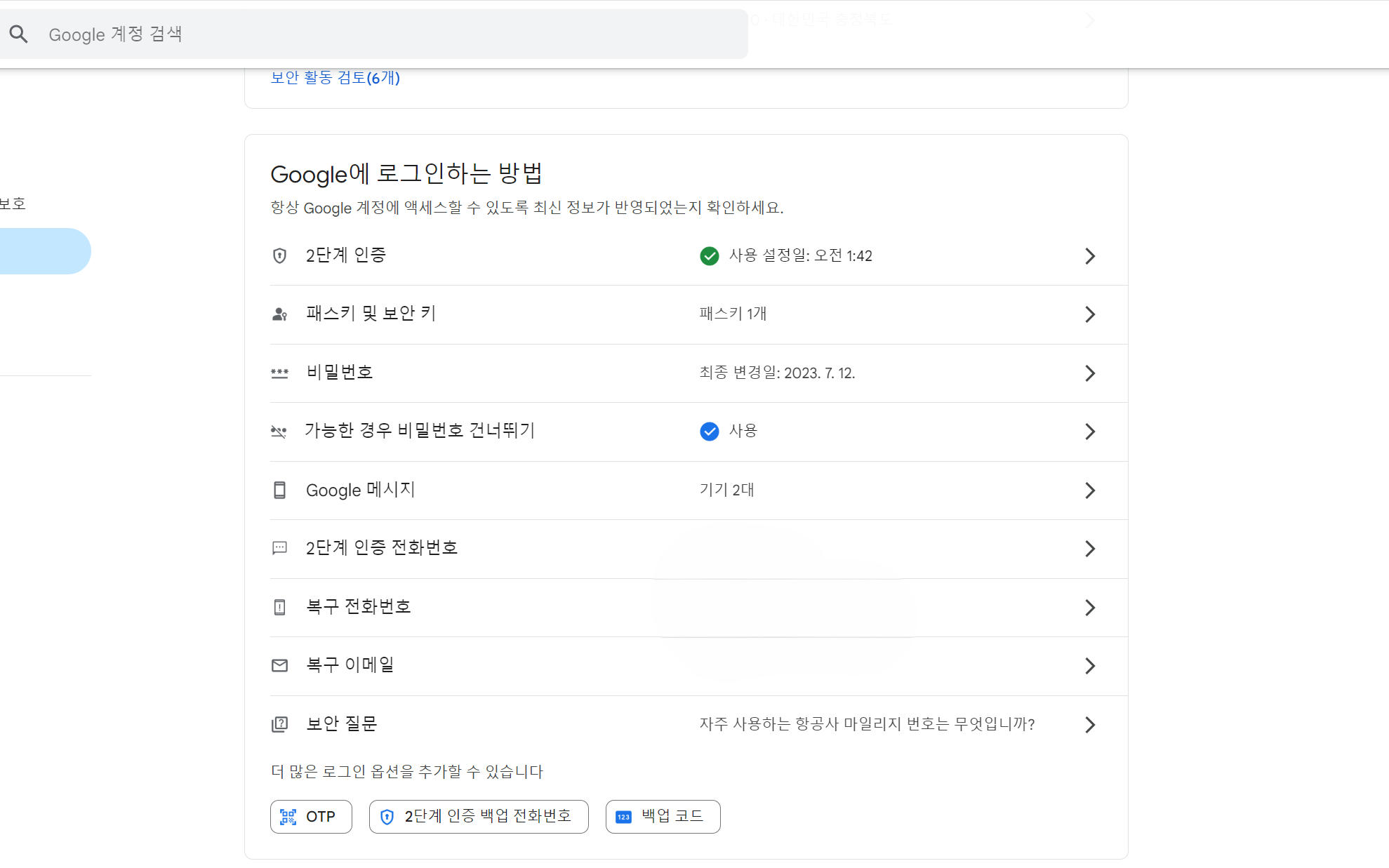Screen dimensions: 1389x868
Task: Click chevron for 2단계 인증 전화번호
Action: [1089, 549]
